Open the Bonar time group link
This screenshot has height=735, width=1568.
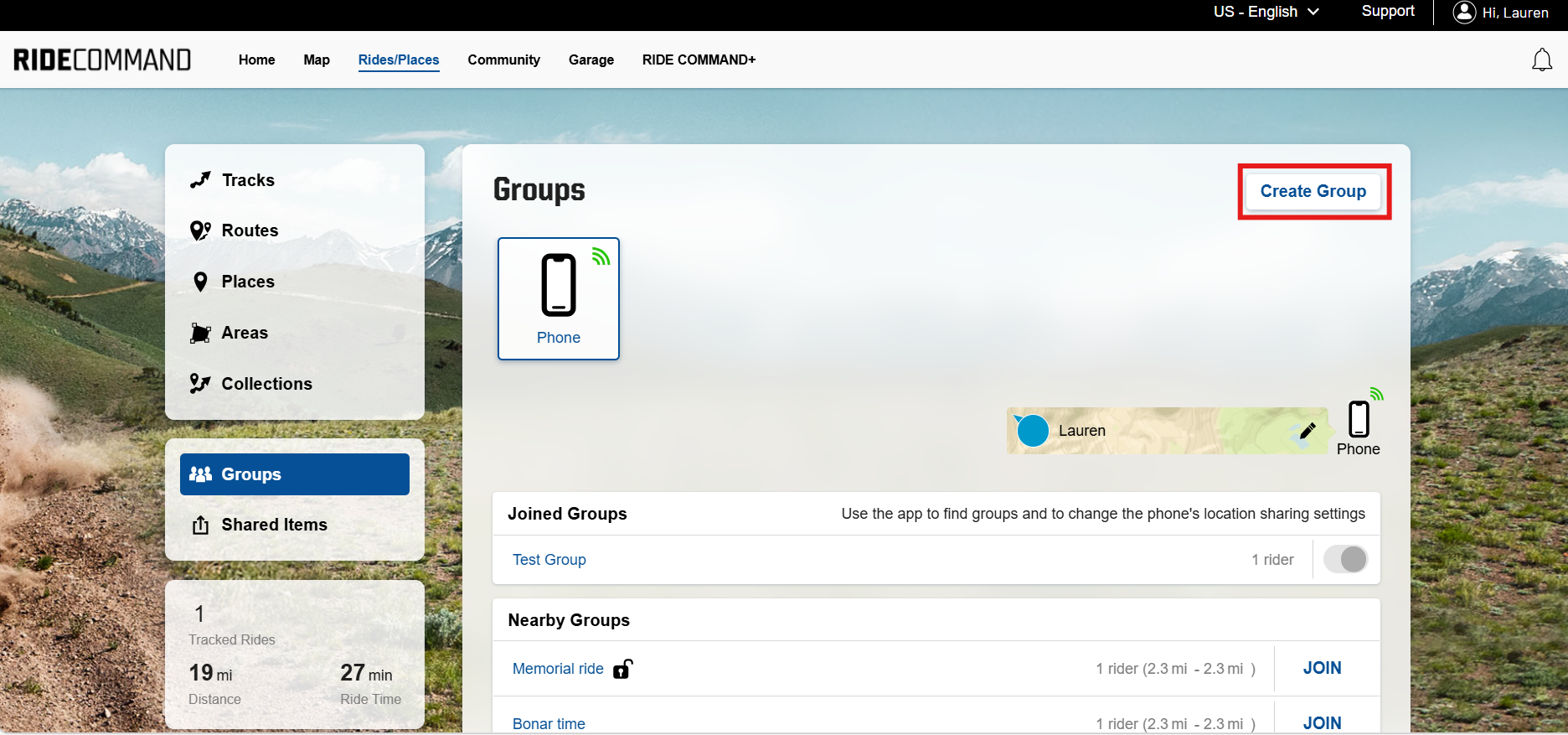point(549,723)
